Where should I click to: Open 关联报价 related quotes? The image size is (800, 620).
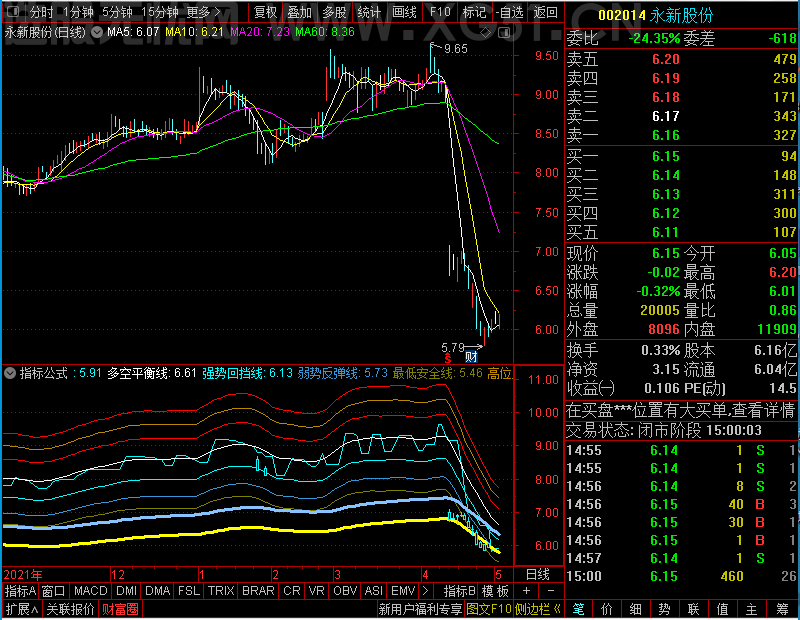pos(70,609)
